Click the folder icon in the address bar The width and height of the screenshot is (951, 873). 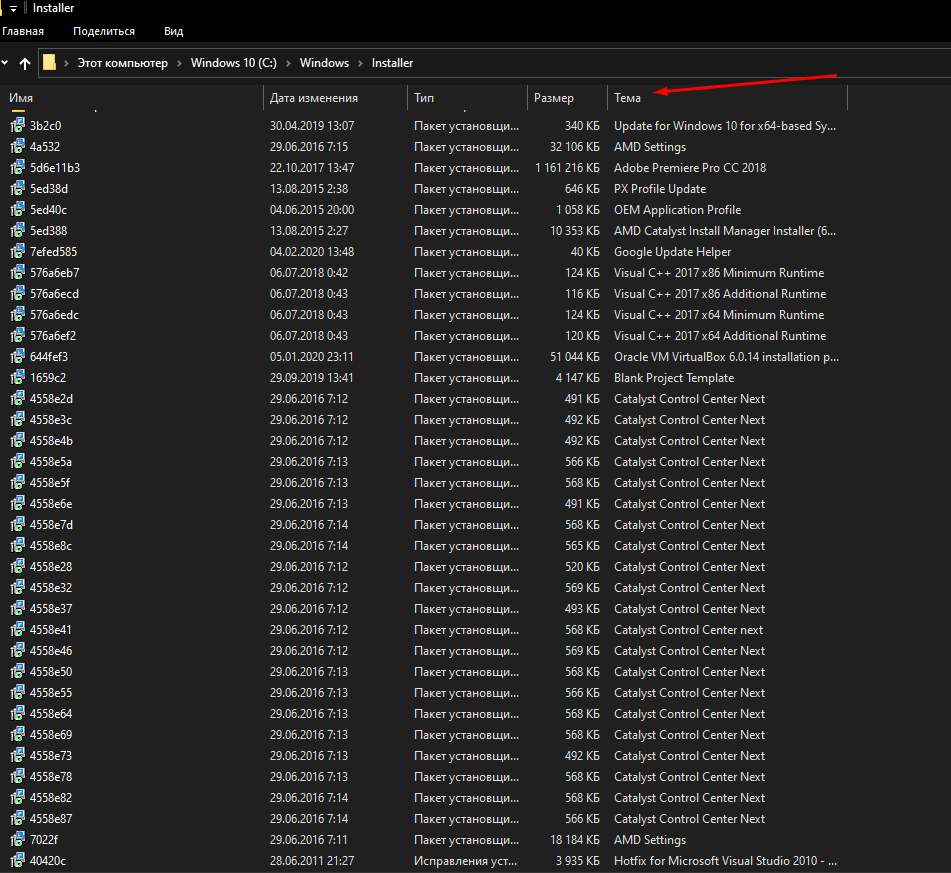pos(49,62)
